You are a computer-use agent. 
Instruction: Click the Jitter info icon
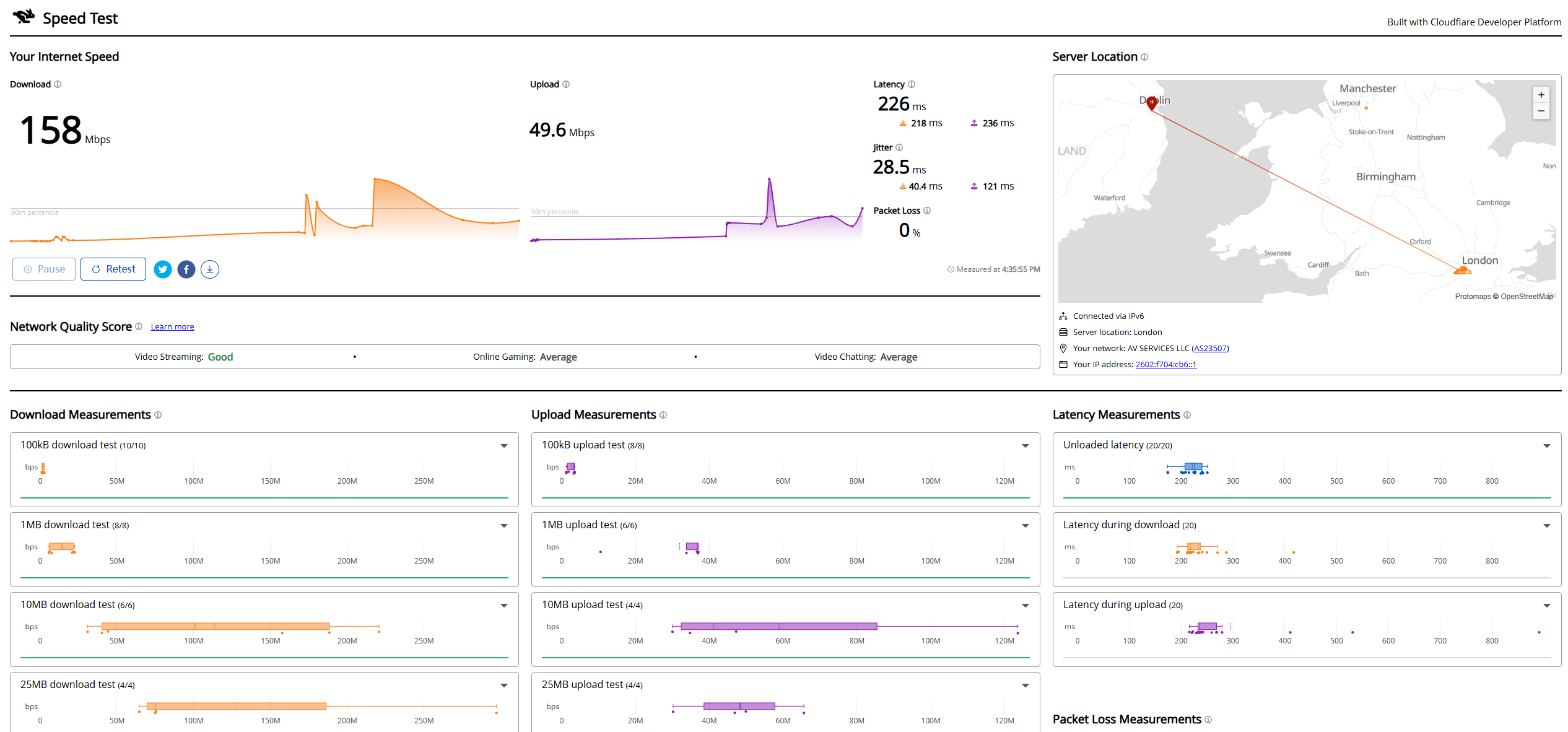pyautogui.click(x=899, y=147)
